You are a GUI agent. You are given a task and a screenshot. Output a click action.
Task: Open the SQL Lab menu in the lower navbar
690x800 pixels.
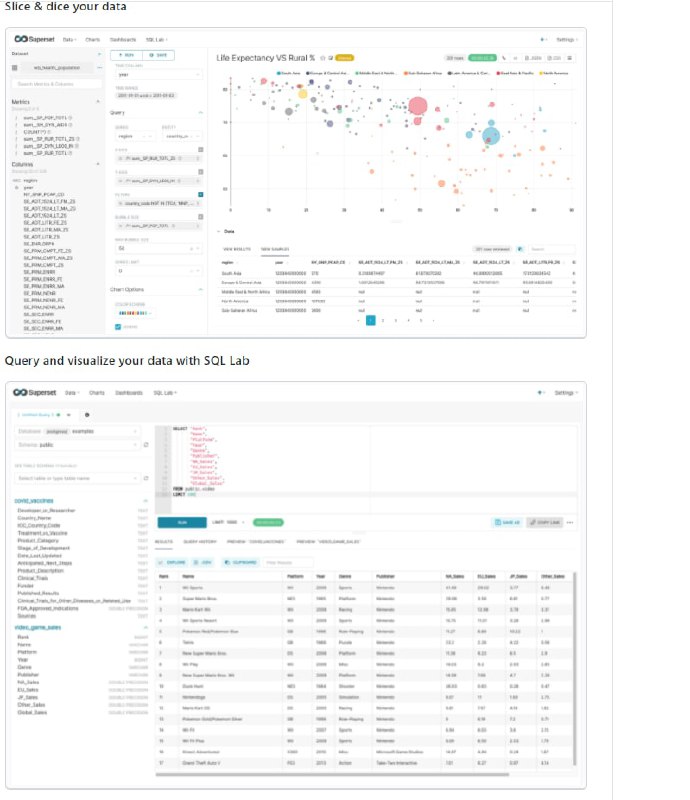[x=165, y=393]
